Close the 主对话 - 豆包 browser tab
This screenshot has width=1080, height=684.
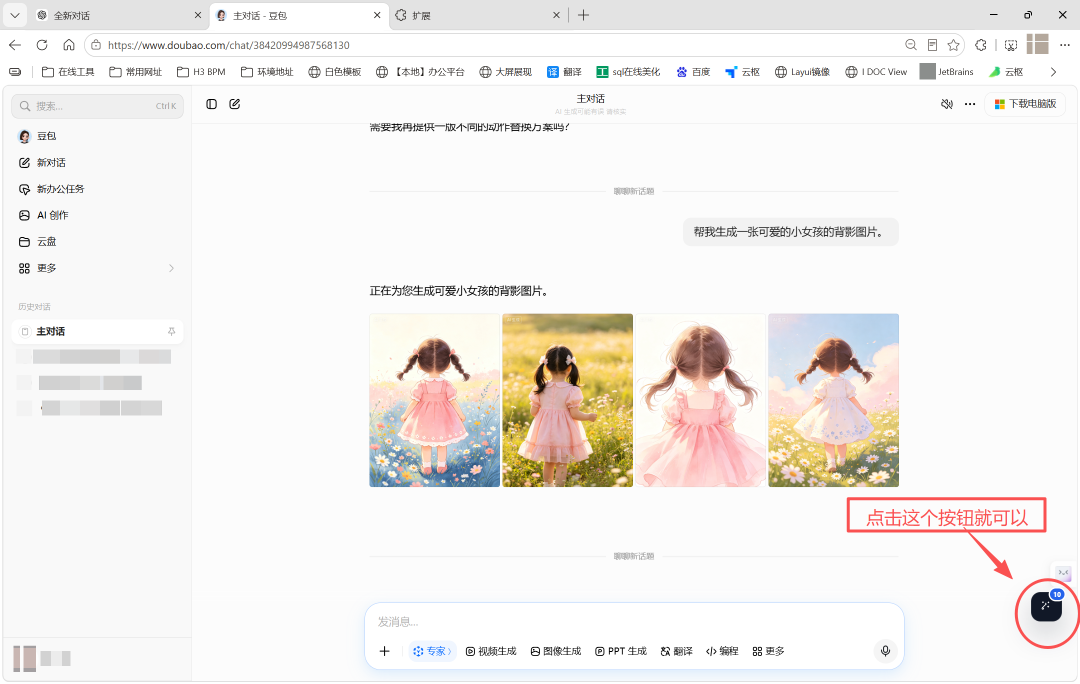pyautogui.click(x=377, y=15)
